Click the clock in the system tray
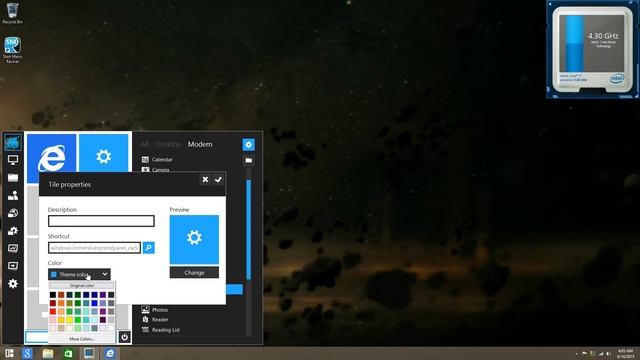Screen dimensions: 640x360 click(x=625, y=353)
